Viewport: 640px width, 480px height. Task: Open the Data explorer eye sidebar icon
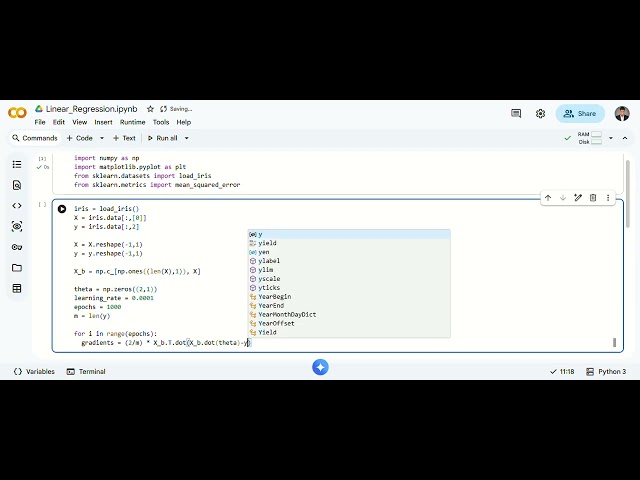[17, 227]
